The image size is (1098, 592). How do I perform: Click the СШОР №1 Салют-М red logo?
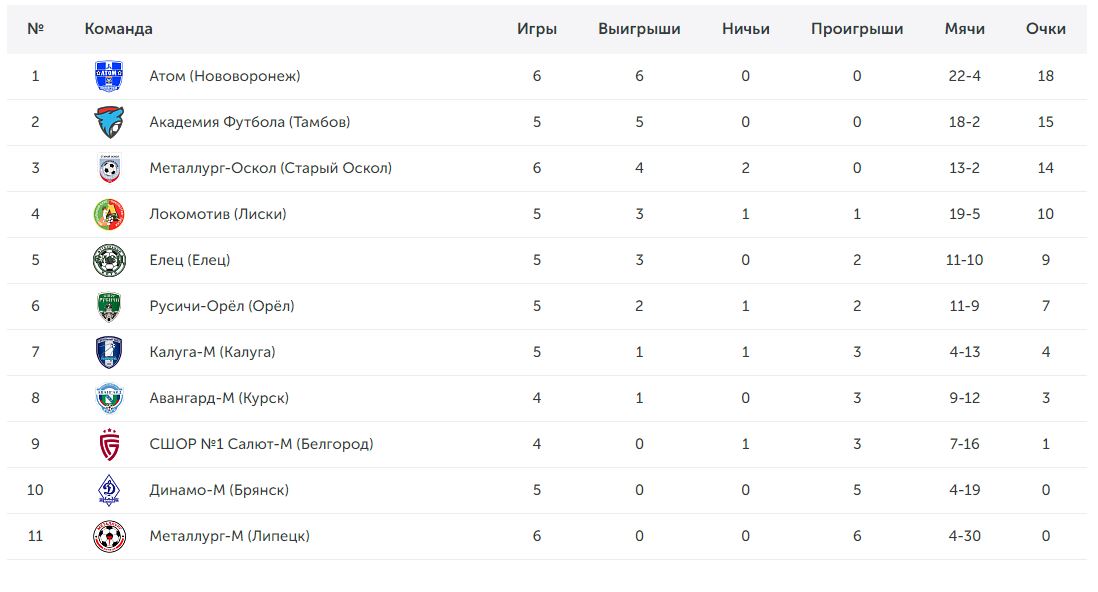point(109,444)
